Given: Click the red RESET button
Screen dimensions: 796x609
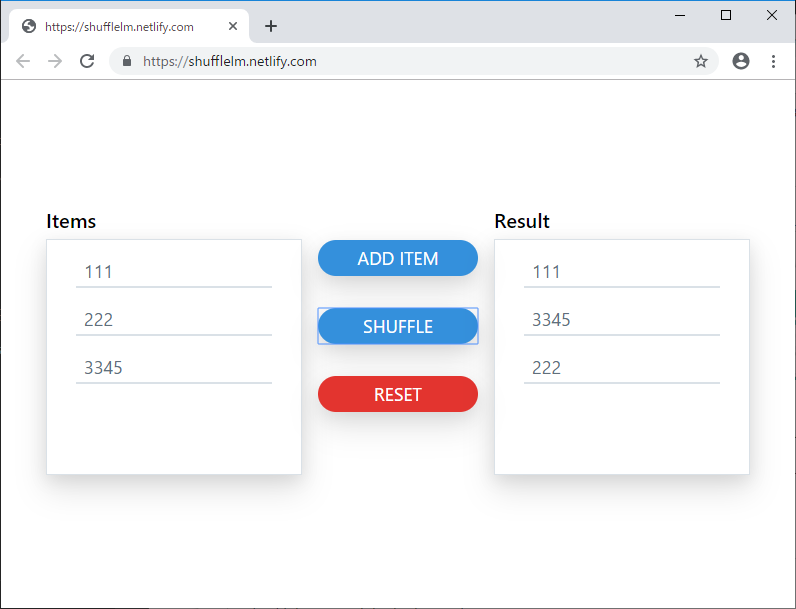Looking at the screenshot, I should pyautogui.click(x=398, y=394).
